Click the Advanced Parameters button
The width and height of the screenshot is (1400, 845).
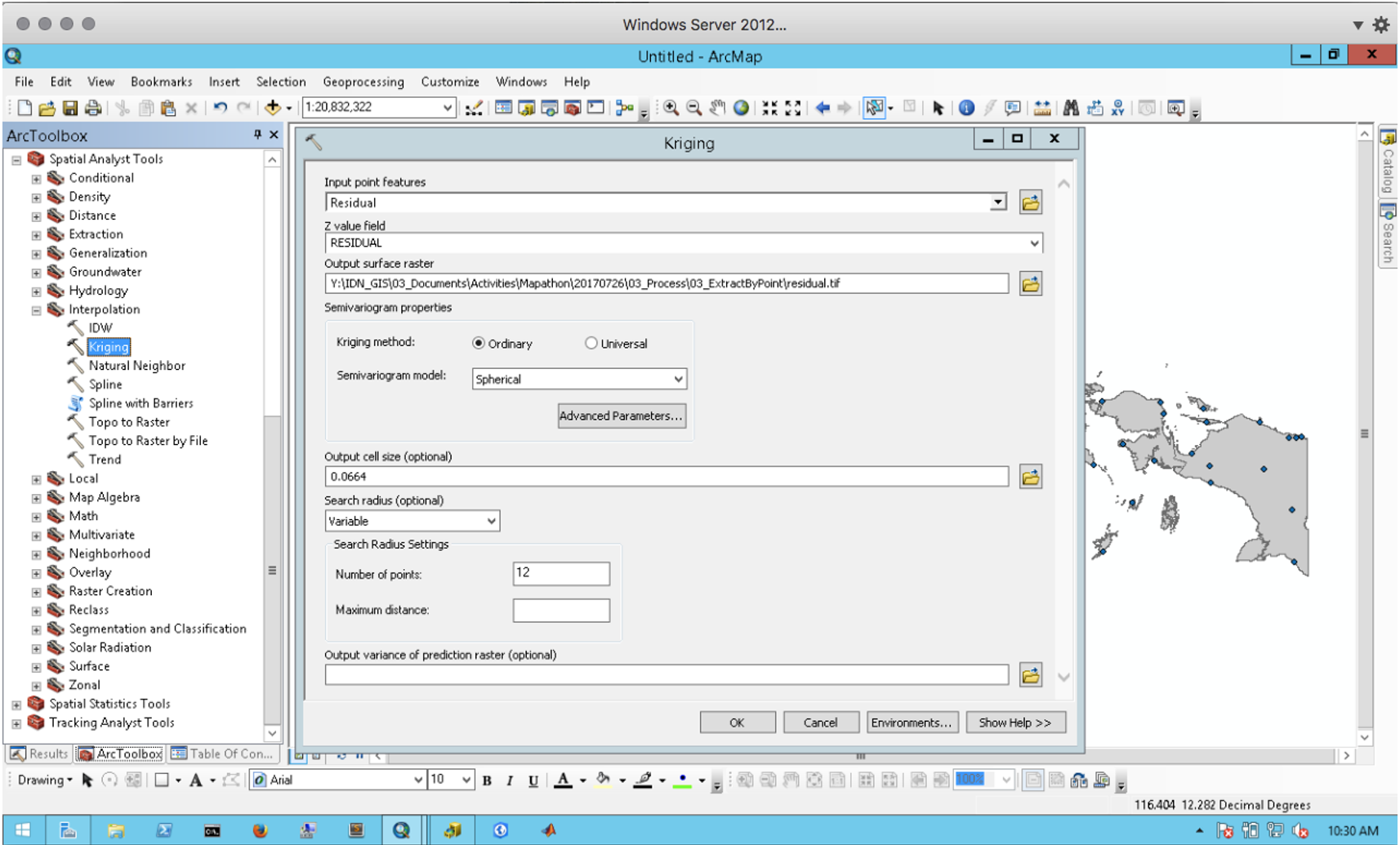[621, 416]
